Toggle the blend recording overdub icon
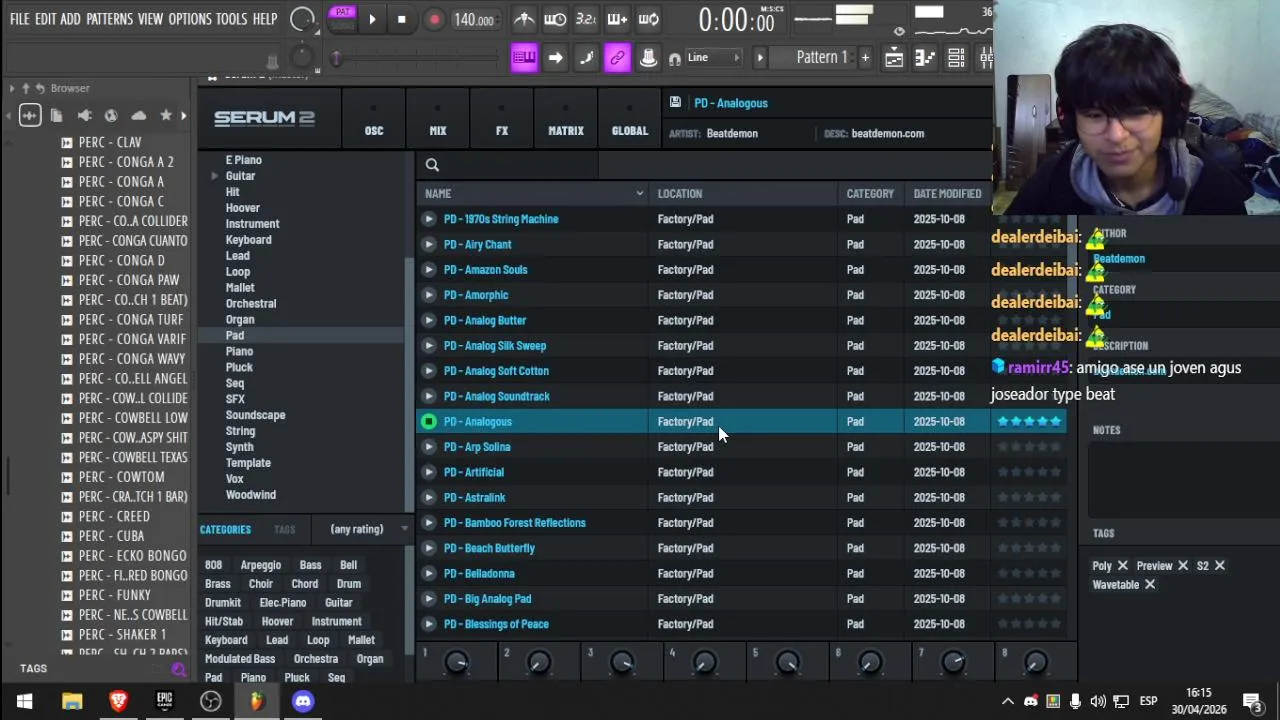The image size is (1280, 720). click(617, 19)
